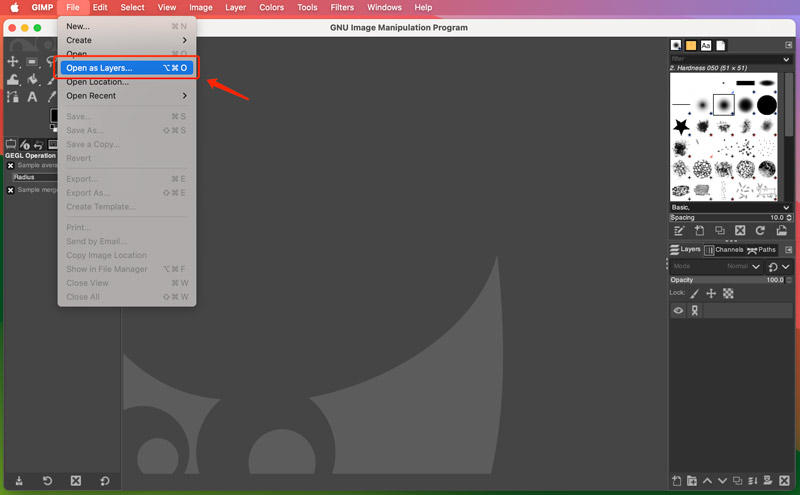
Task: Open Brushes panel configure tab menu
Action: 788,45
